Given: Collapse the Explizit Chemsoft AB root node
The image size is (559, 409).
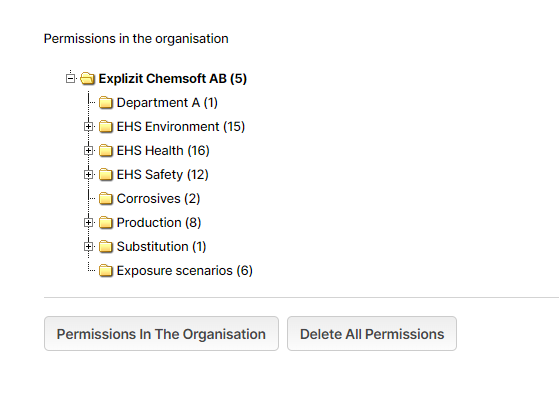Looking at the screenshot, I should tap(71, 78).
